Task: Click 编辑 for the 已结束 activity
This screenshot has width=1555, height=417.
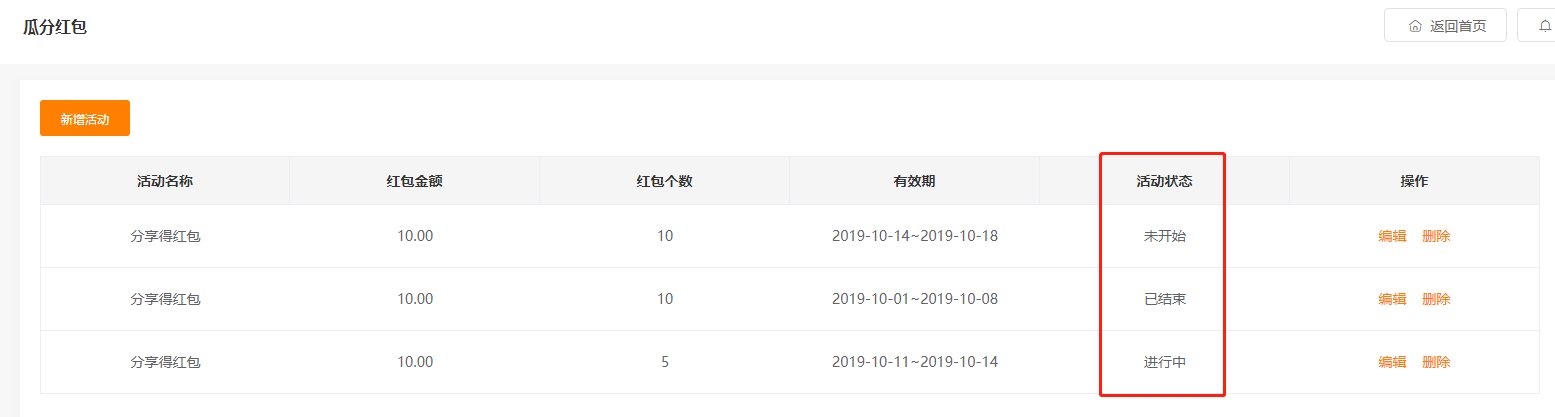Action: 1392,299
